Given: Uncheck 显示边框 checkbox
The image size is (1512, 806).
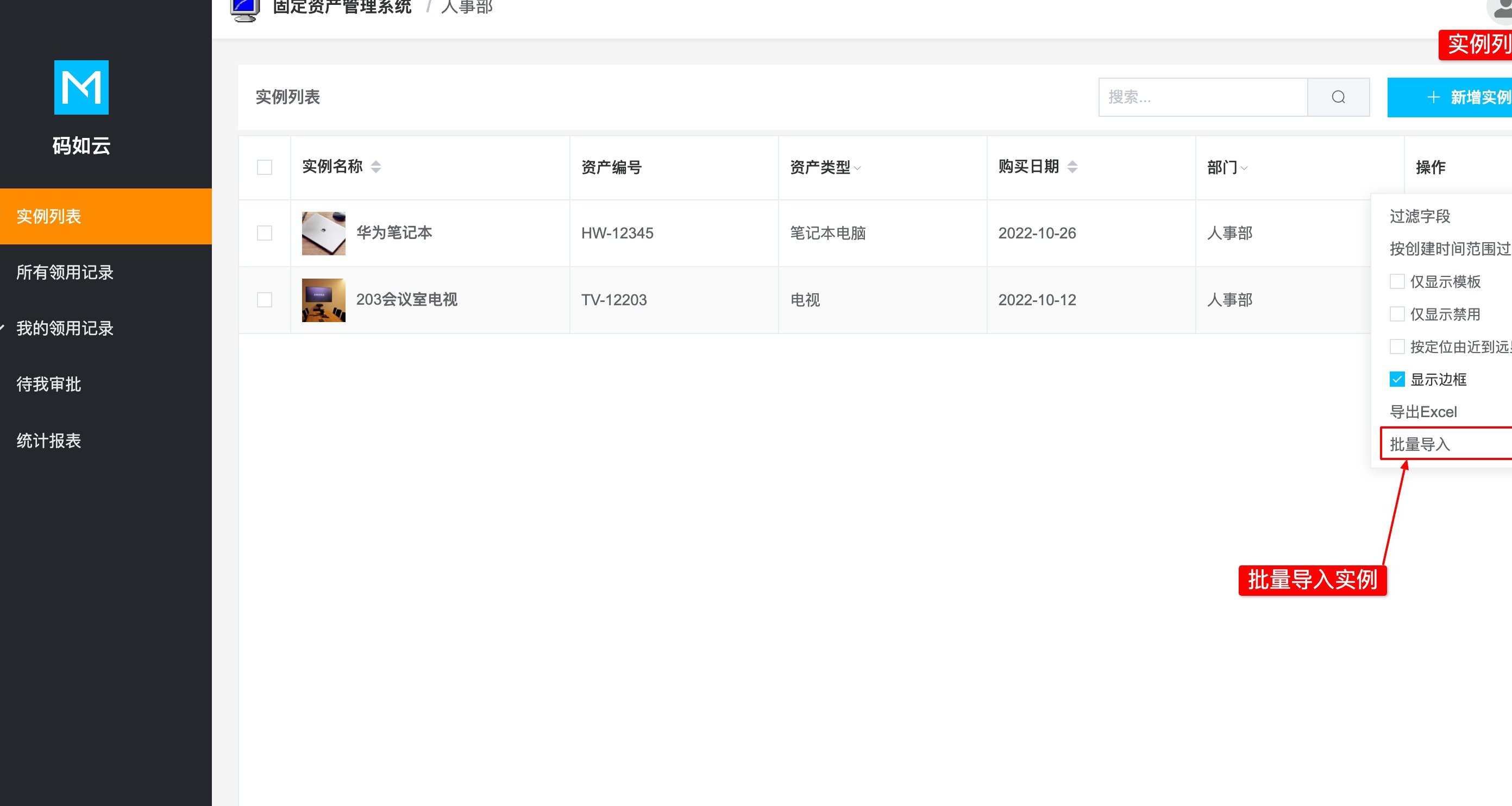Looking at the screenshot, I should (x=1397, y=379).
